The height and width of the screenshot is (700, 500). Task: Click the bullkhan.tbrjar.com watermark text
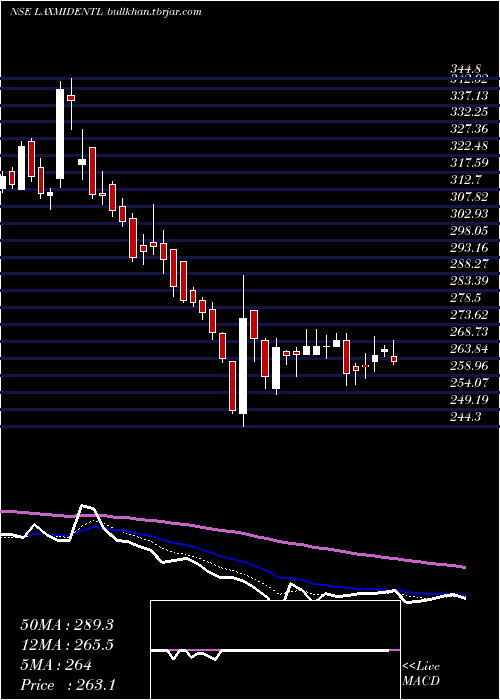pyautogui.click(x=154, y=12)
